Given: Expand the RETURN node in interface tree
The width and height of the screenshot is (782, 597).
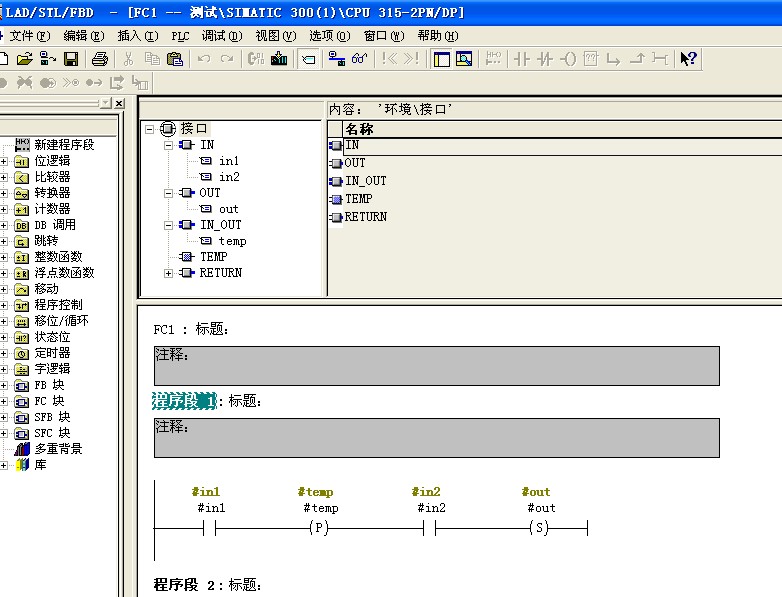Looking at the screenshot, I should [x=168, y=273].
